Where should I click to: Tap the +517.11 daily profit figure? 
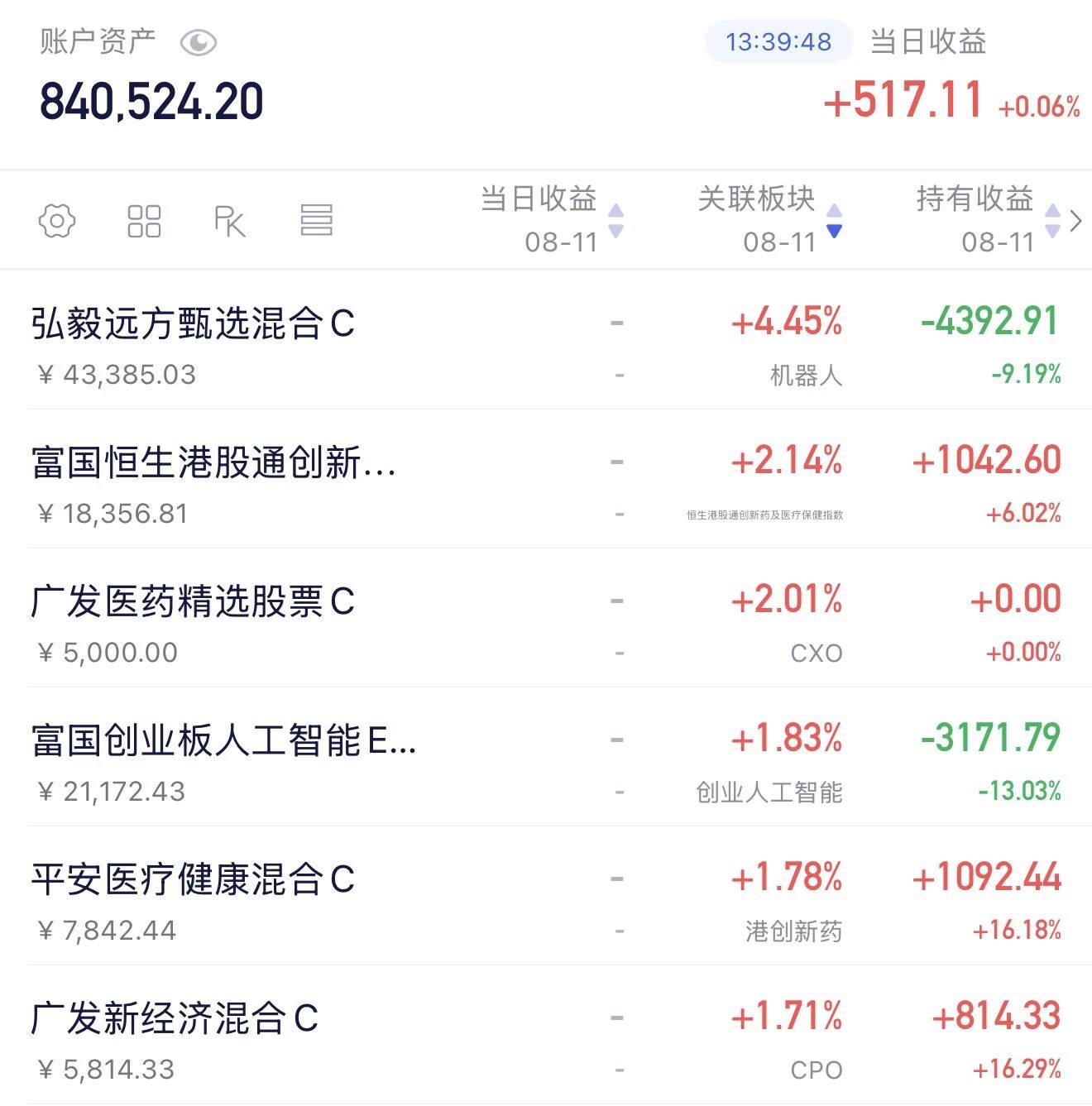(903, 100)
